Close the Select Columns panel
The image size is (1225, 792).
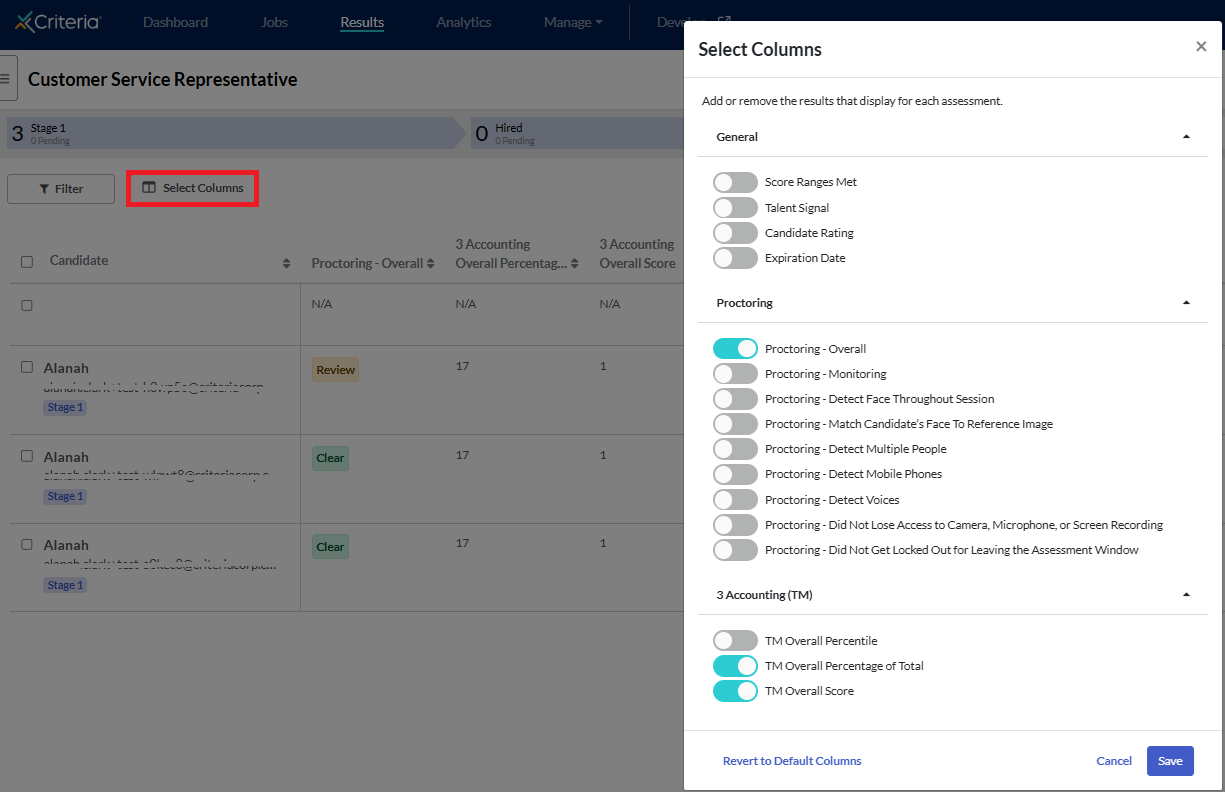tap(1201, 46)
